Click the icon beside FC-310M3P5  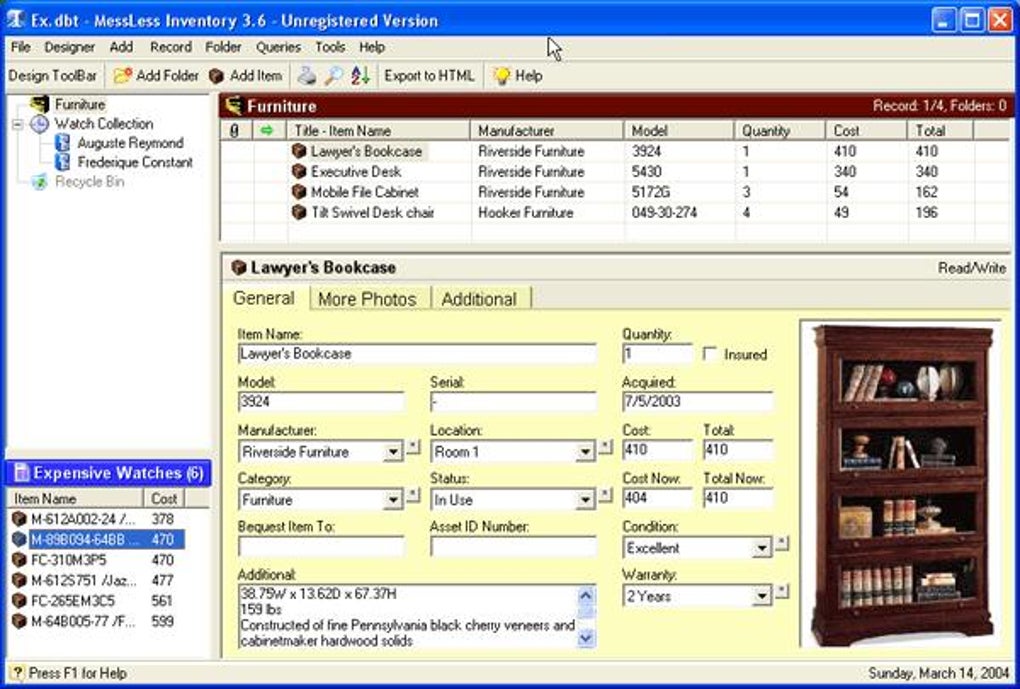coord(20,560)
